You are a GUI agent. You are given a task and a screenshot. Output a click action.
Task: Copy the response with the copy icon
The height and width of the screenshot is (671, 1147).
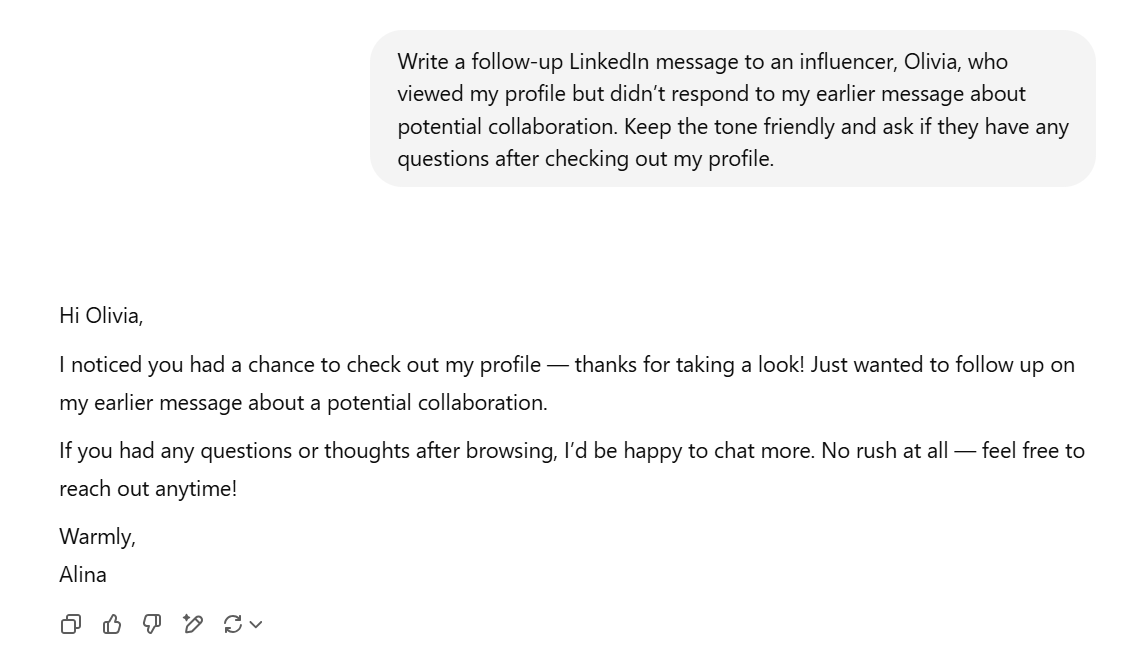(x=71, y=624)
